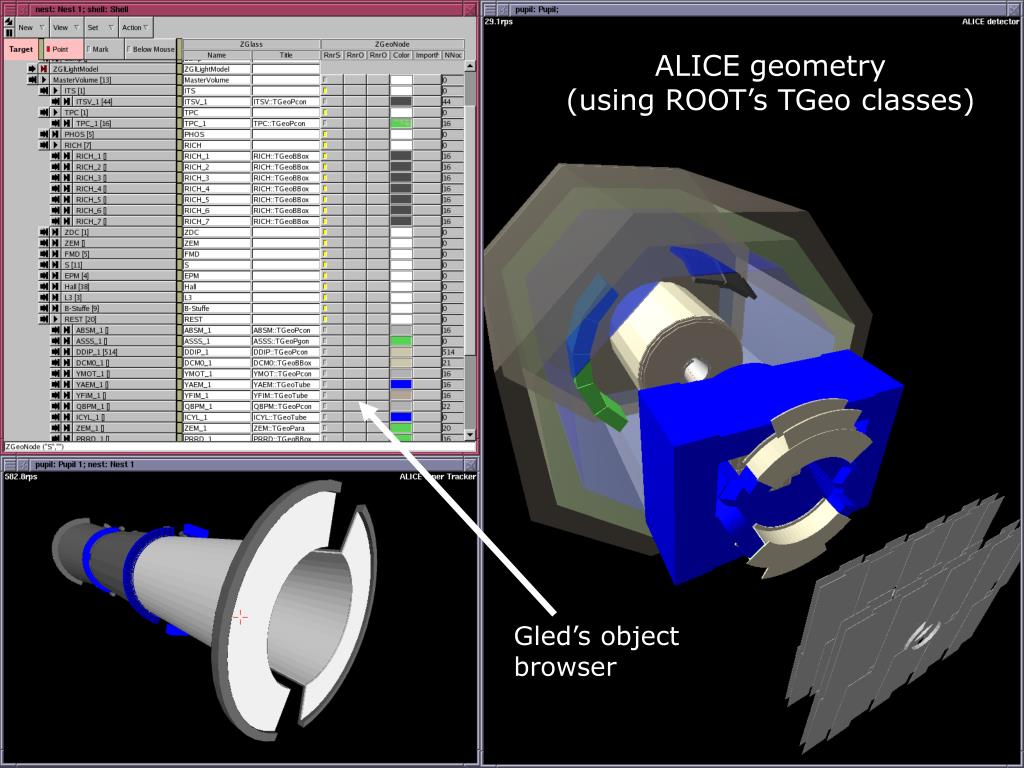Screen dimensions: 1024x768
Task: Click the arrow icon on the TPC_1 [16] row
Action: tap(56, 123)
